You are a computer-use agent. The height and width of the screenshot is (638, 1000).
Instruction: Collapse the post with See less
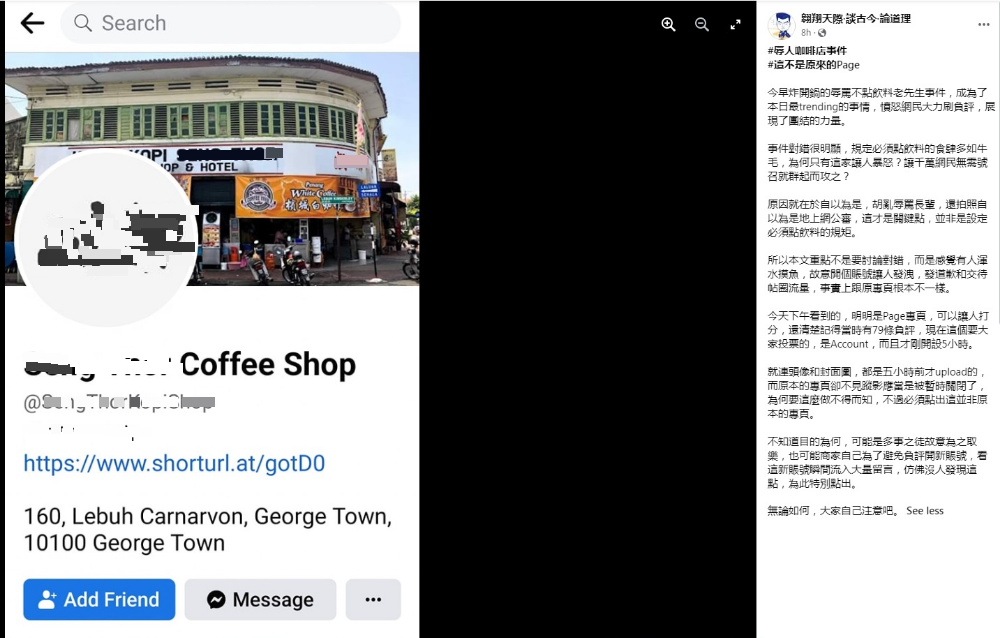[x=924, y=511]
